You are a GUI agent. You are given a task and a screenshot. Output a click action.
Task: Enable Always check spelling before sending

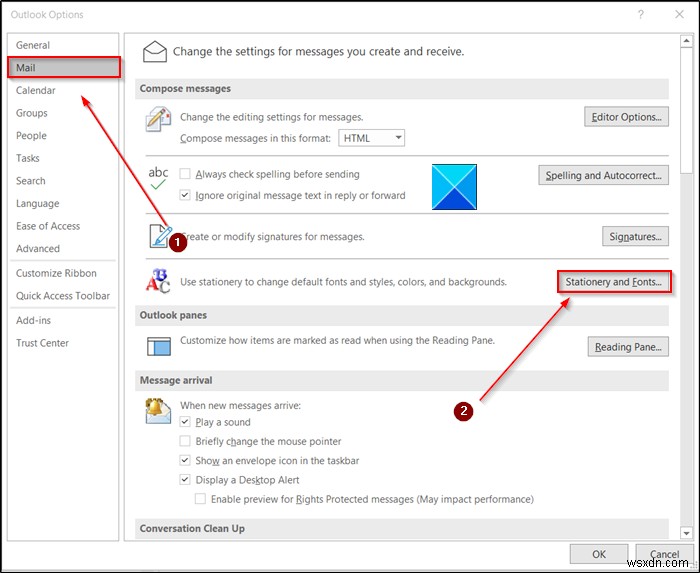point(185,174)
